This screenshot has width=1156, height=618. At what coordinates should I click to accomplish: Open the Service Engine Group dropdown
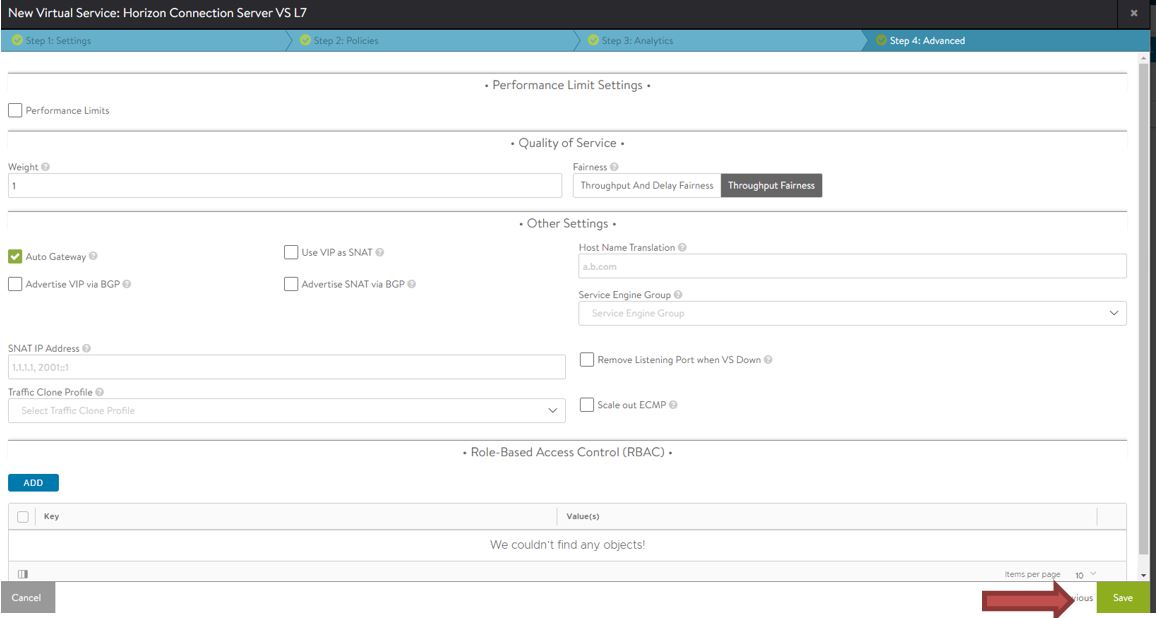point(852,313)
